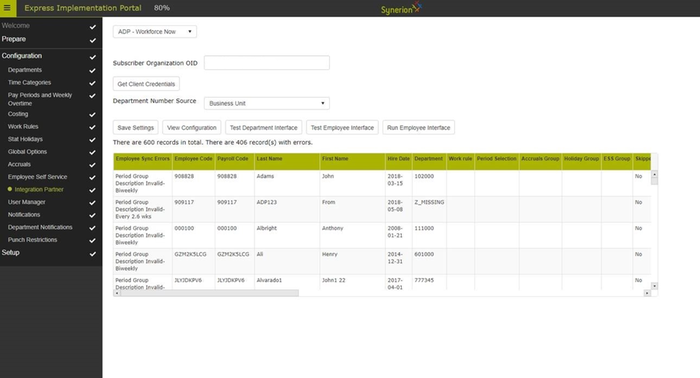Screen dimensions: 700x378
Task: Click the table's right scroll arrow
Action: point(647,293)
